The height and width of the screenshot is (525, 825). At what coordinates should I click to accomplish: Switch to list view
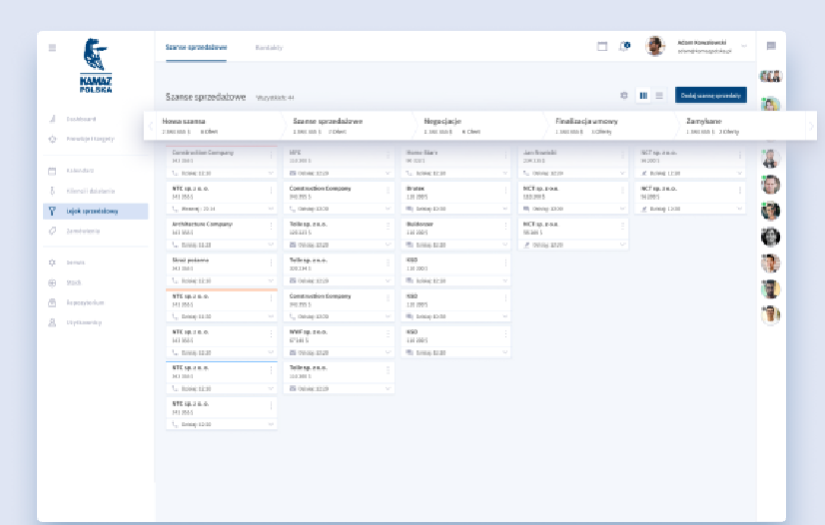pos(659,95)
